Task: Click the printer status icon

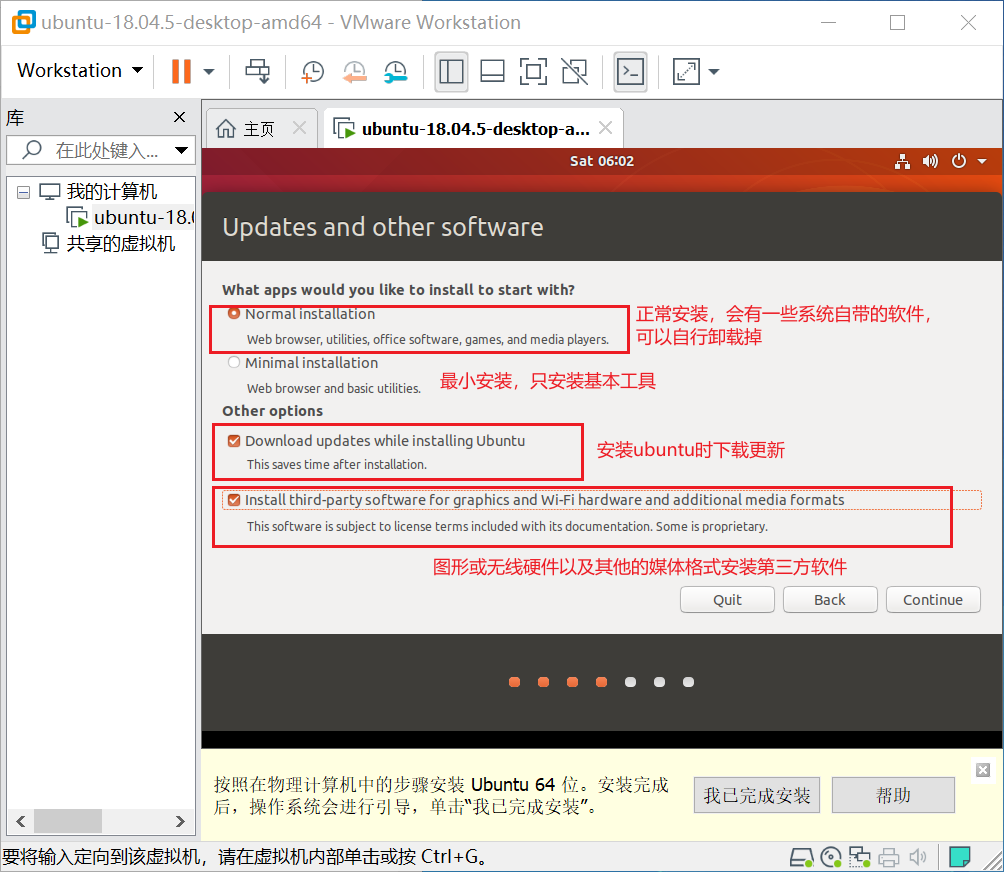Action: [x=888, y=857]
